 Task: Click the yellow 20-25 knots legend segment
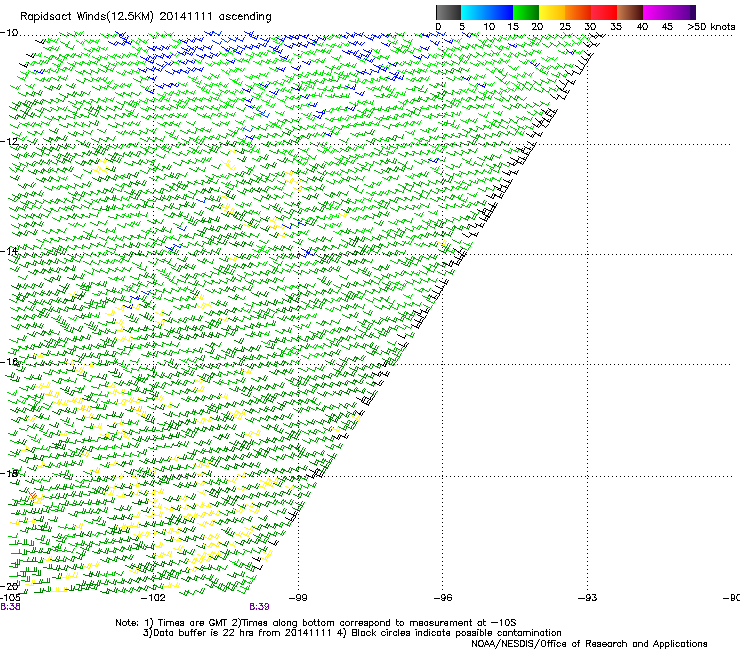click(552, 12)
